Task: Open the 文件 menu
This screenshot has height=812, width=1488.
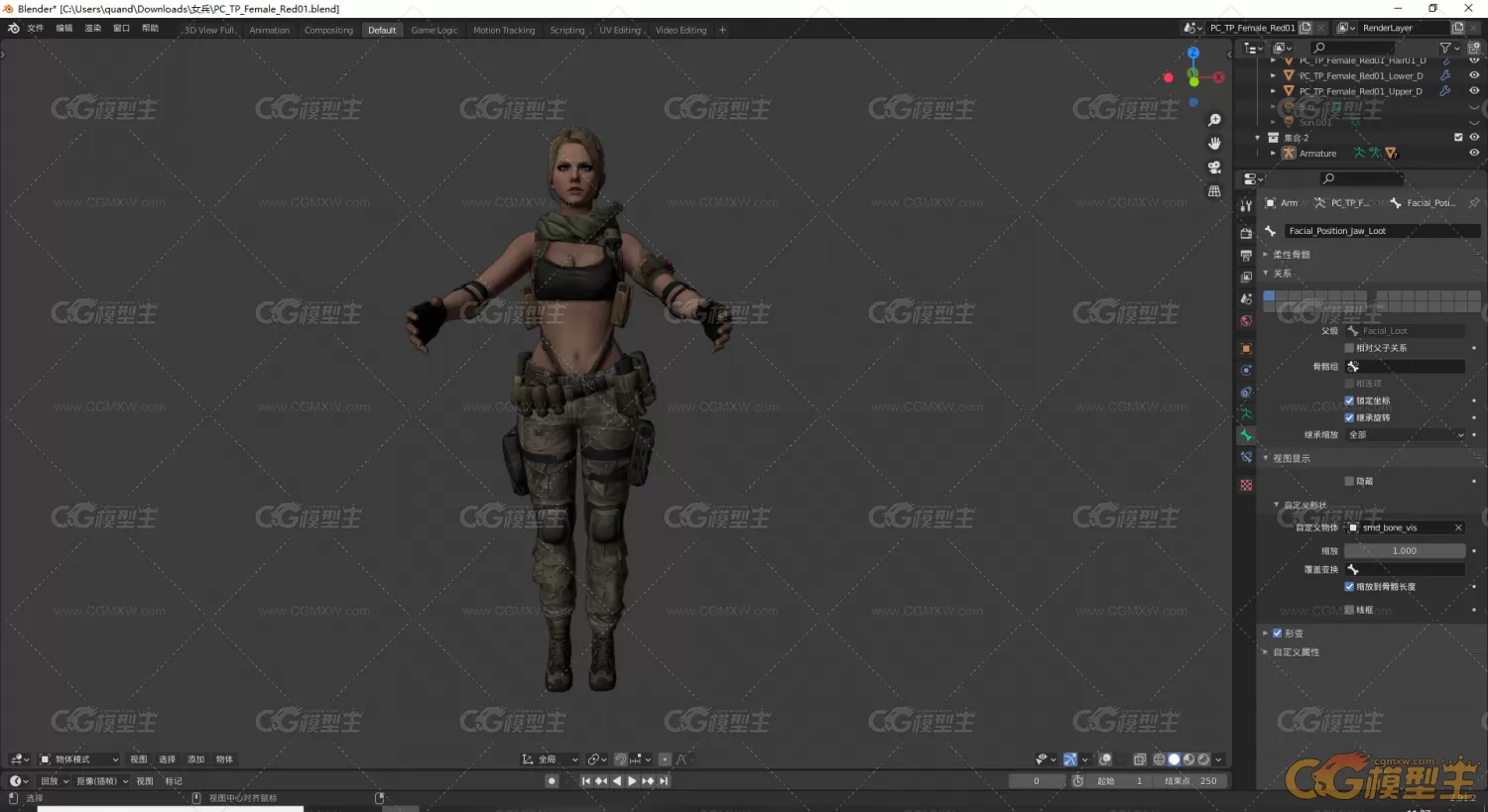Action: [36, 28]
